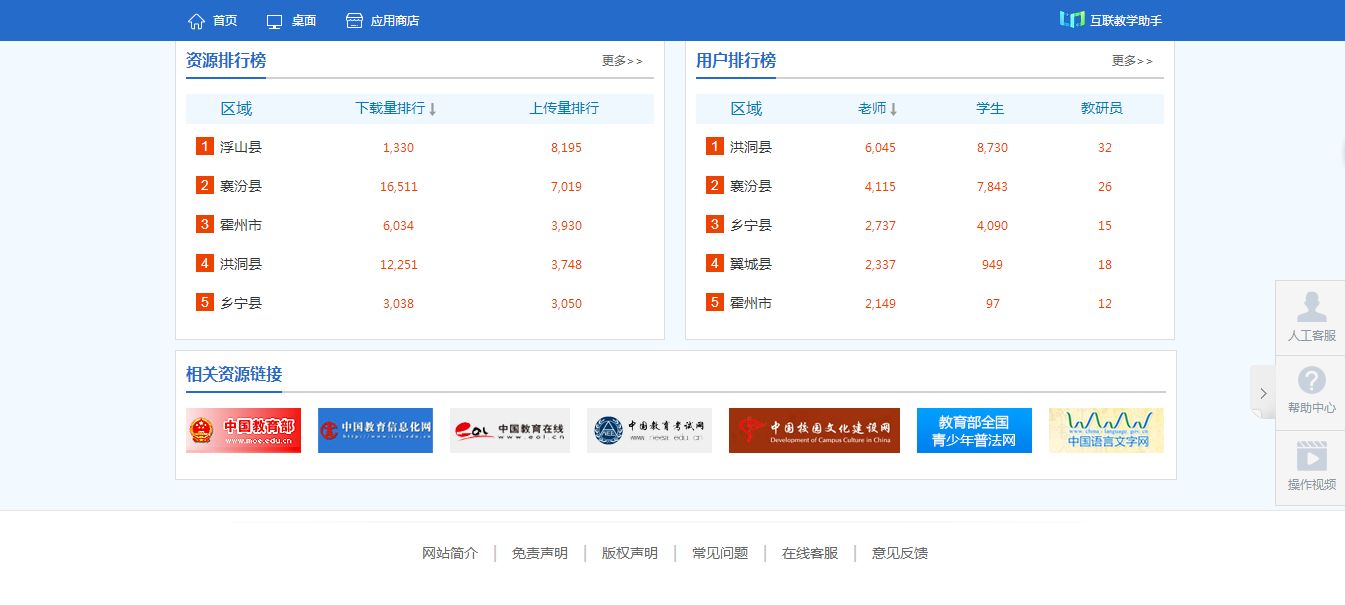Open the 帮助中心 help center icon
Viewport: 1345px width, 605px height.
[x=1310, y=383]
